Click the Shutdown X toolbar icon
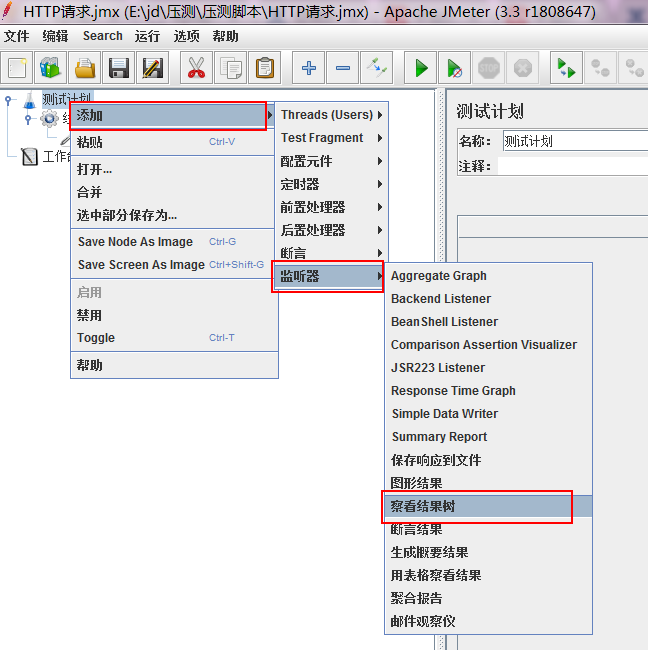648x650 pixels. (x=522, y=68)
